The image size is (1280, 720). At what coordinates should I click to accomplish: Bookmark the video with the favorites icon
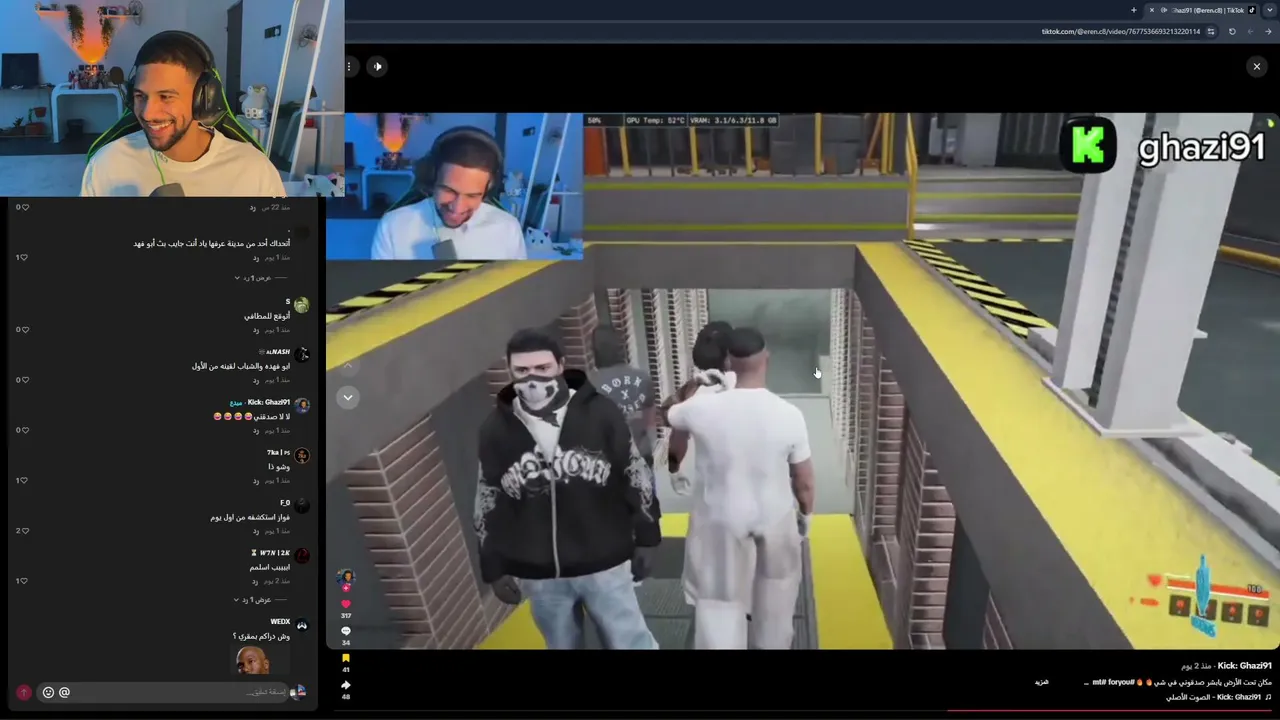coord(346,658)
